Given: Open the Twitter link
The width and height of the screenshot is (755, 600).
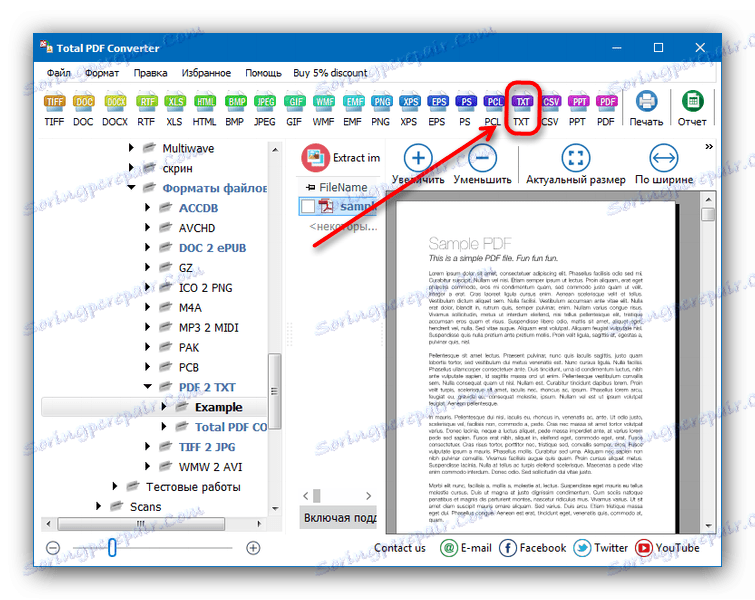Looking at the screenshot, I should 600,548.
